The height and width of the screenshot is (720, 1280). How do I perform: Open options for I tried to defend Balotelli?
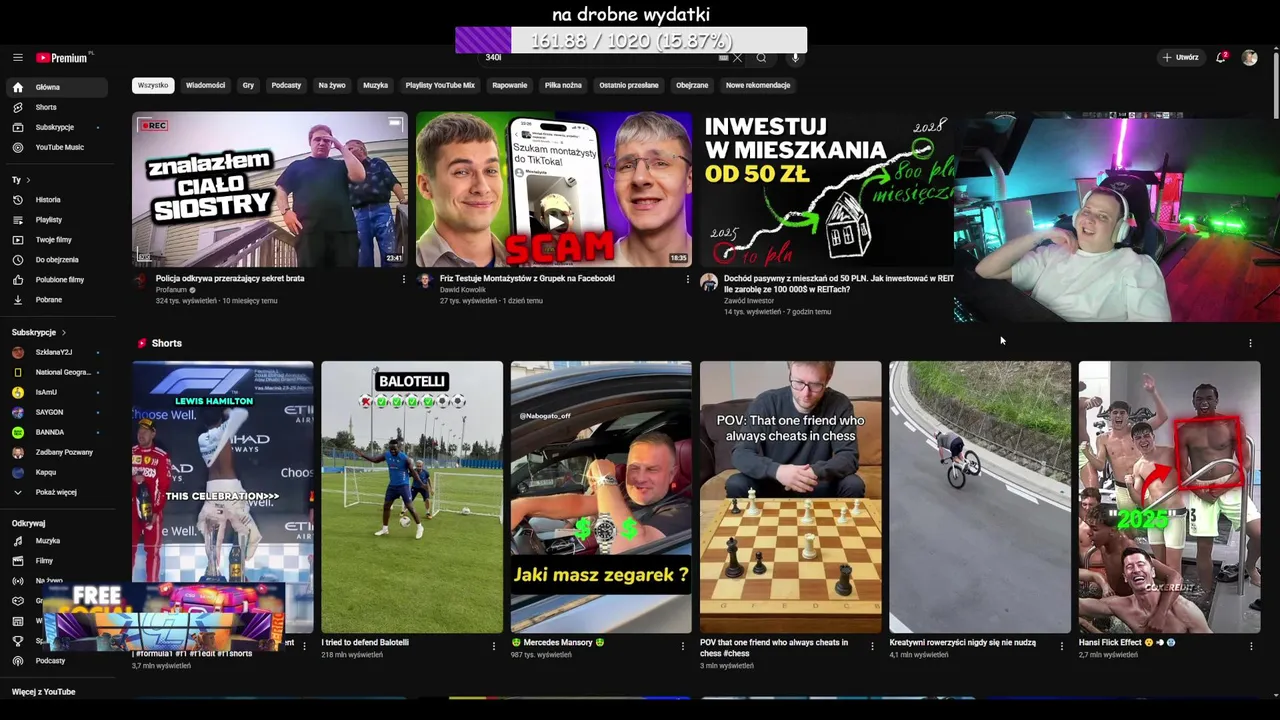[x=493, y=646]
